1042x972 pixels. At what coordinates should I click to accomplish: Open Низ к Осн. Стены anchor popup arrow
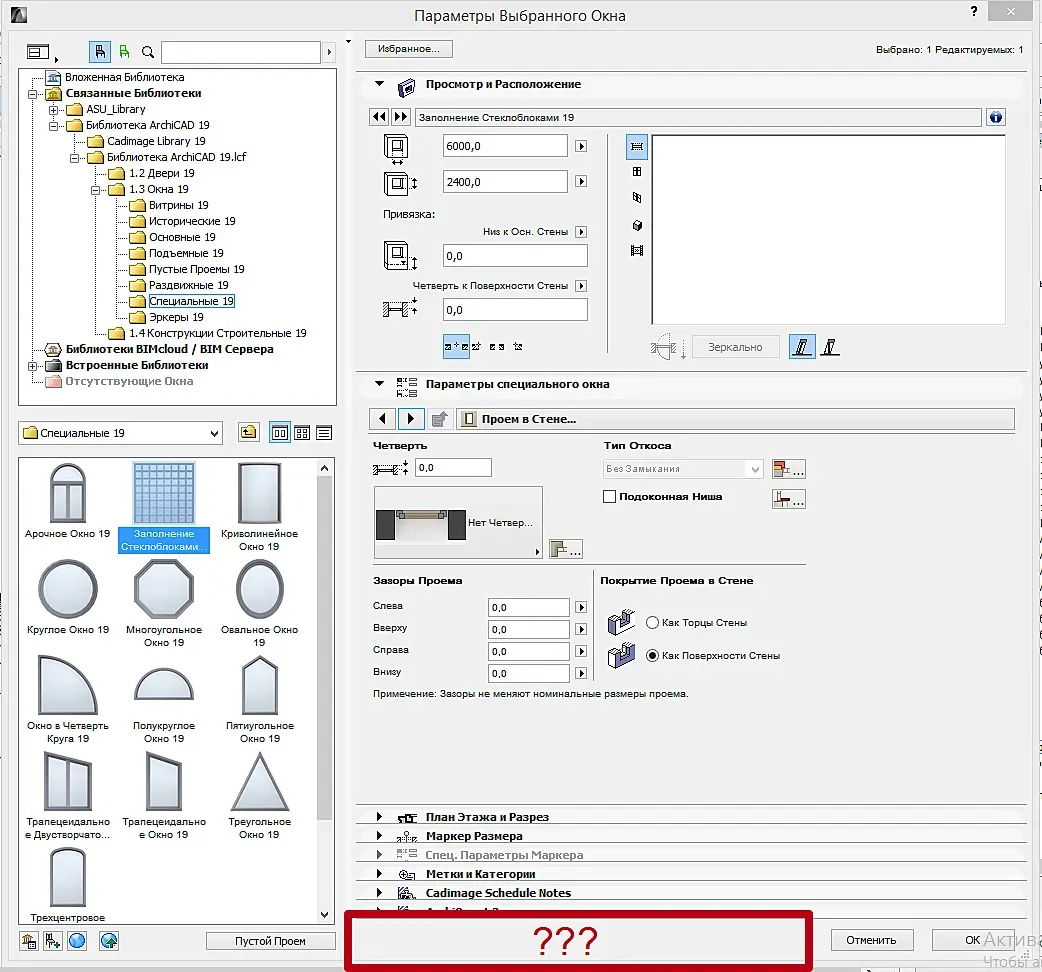point(581,232)
